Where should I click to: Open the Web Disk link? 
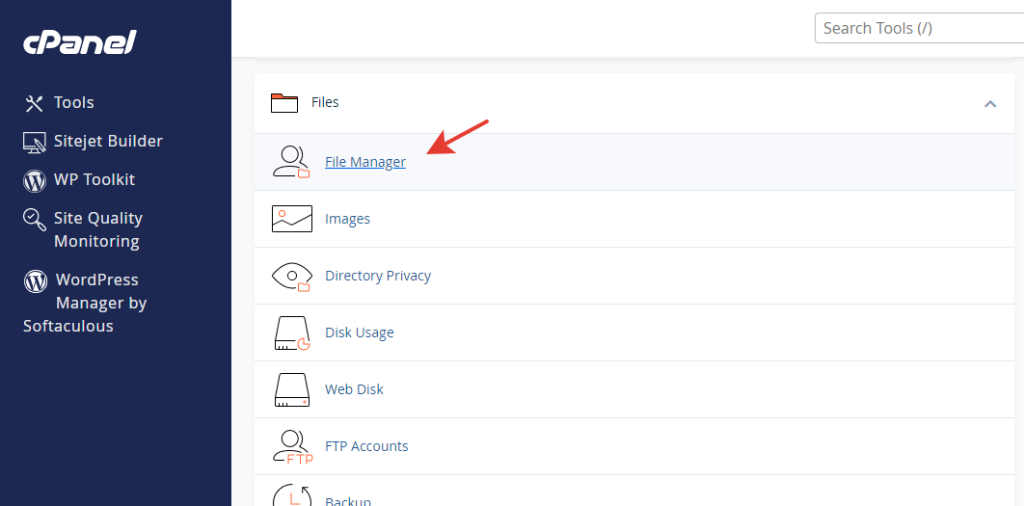(354, 389)
